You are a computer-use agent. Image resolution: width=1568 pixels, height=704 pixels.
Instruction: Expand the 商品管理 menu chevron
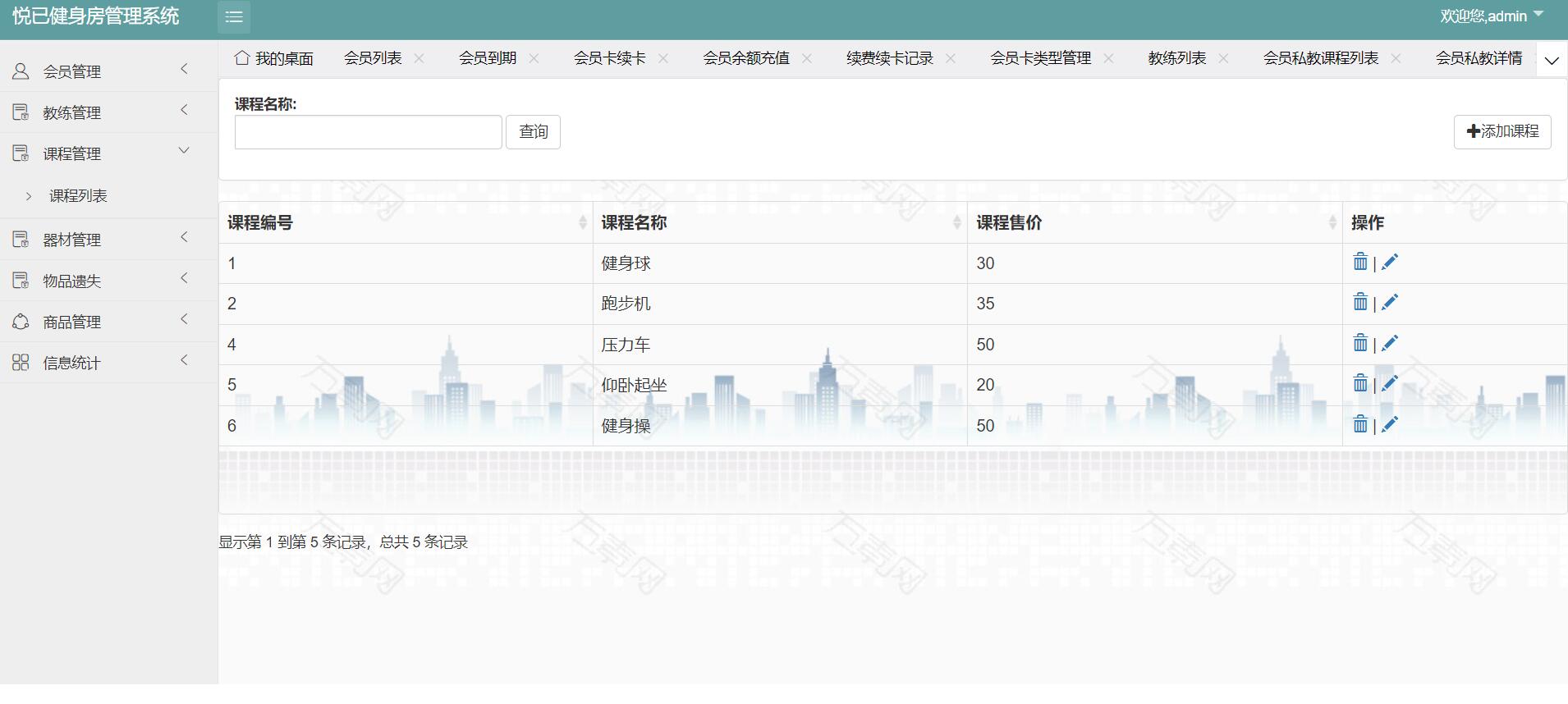184,319
